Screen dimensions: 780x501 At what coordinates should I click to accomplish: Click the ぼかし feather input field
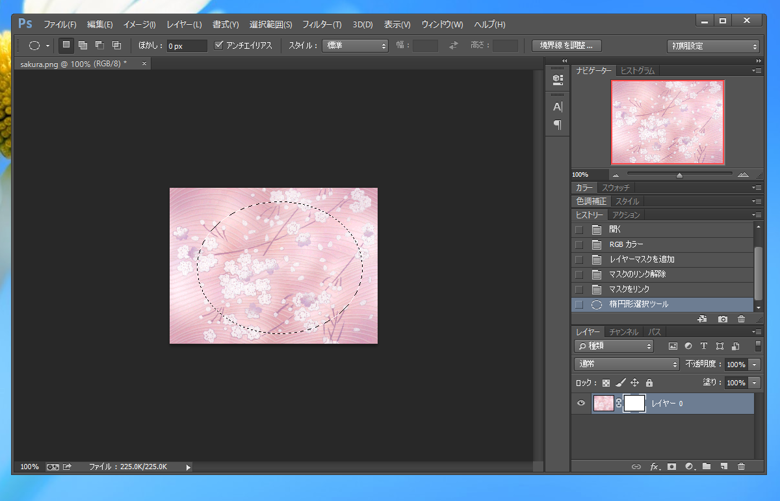(x=186, y=45)
